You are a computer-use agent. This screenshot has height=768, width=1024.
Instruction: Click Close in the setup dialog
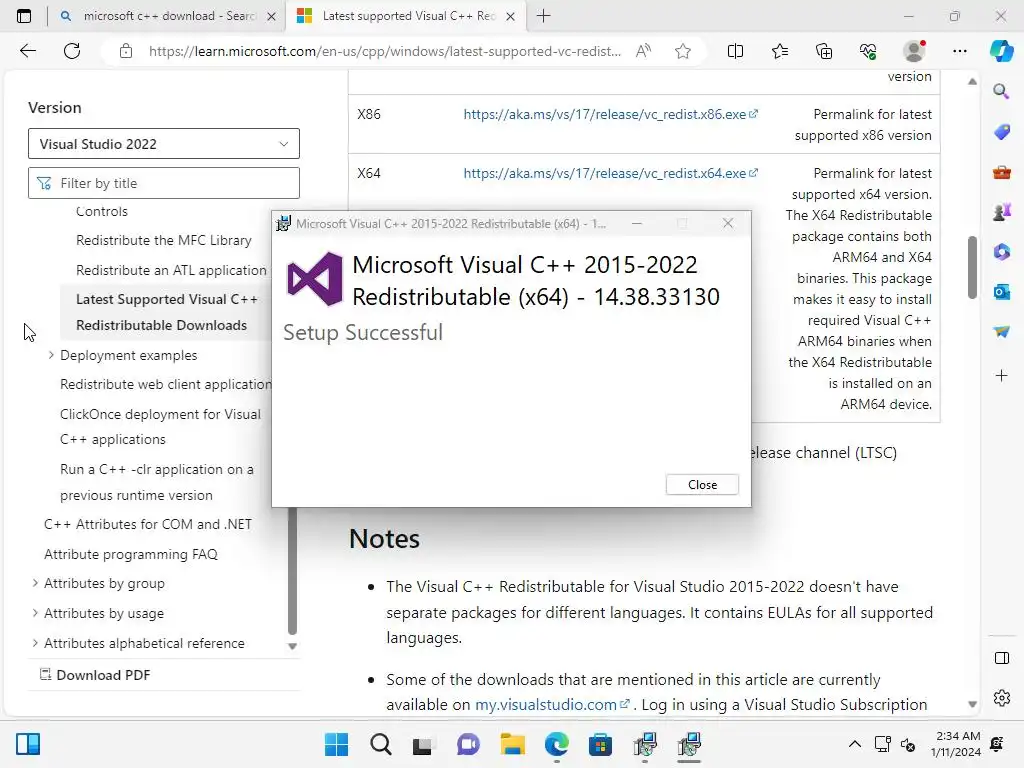pos(702,485)
